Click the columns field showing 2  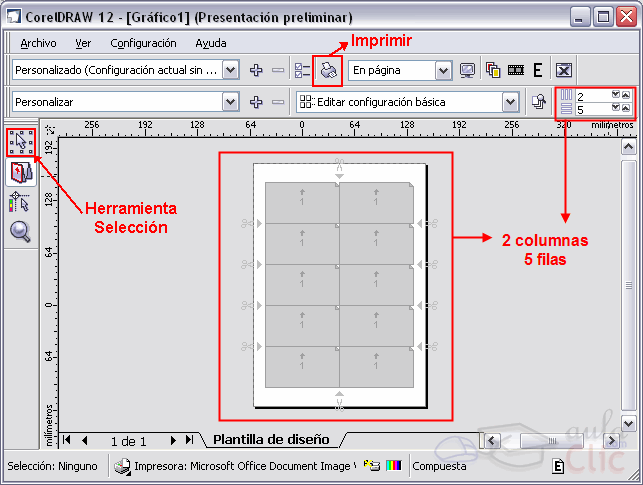click(x=593, y=96)
